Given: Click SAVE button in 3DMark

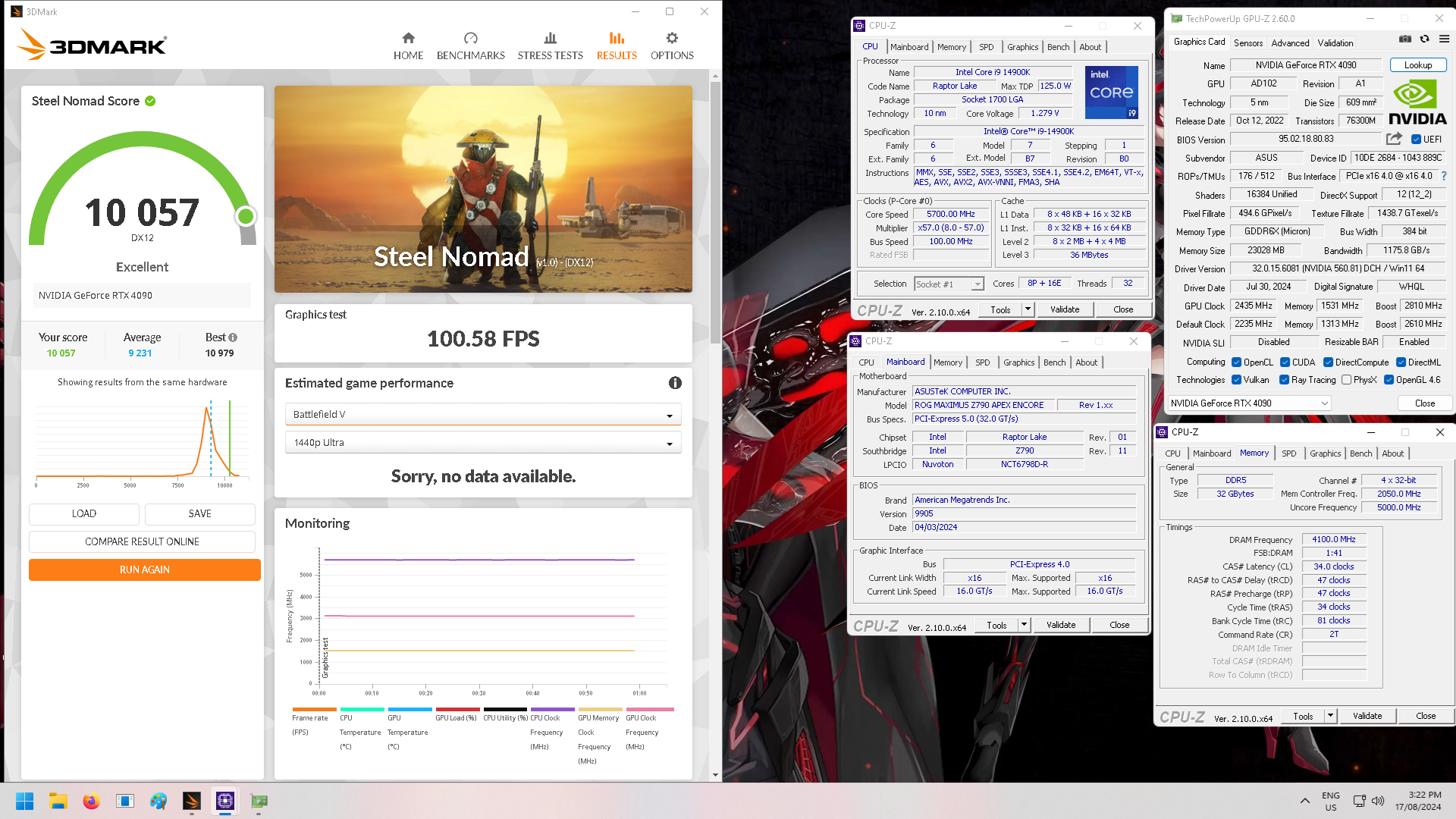Looking at the screenshot, I should (x=200, y=513).
